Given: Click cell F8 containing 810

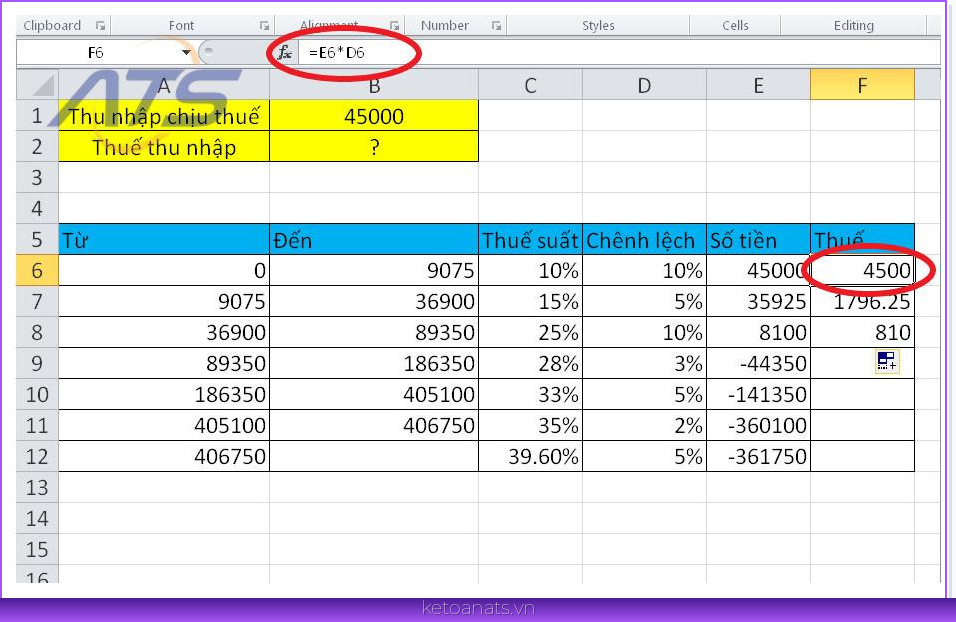Looking at the screenshot, I should click(x=862, y=332).
